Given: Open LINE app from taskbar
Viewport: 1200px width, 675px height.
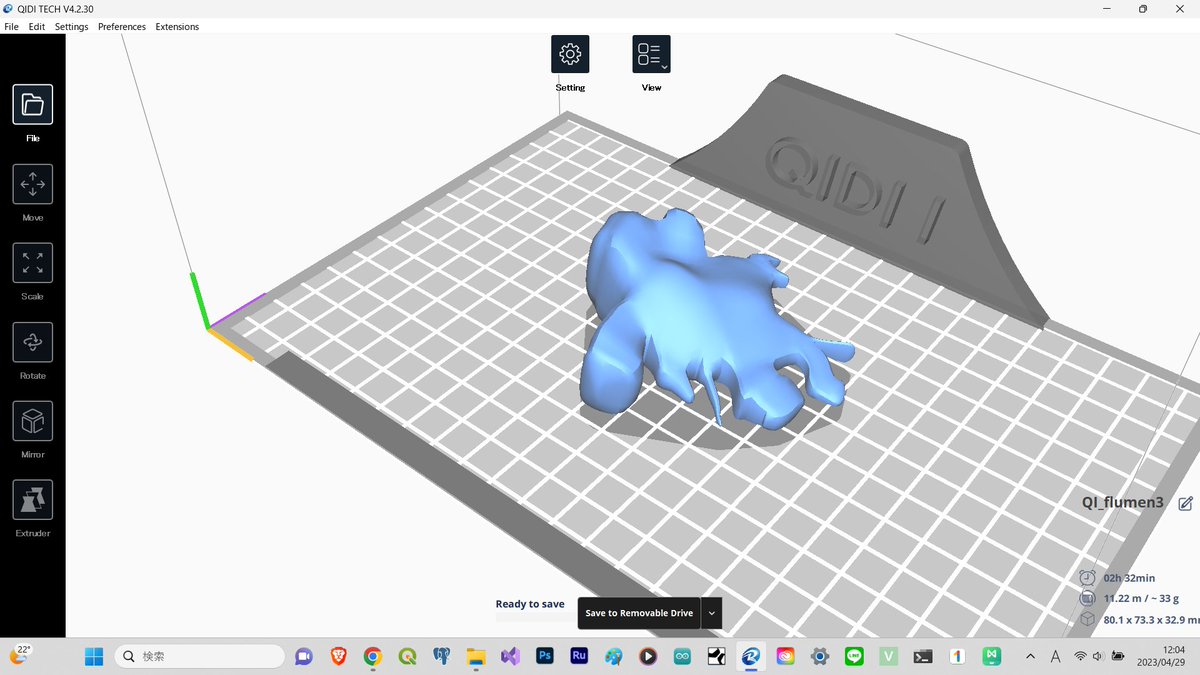Looking at the screenshot, I should [x=854, y=656].
